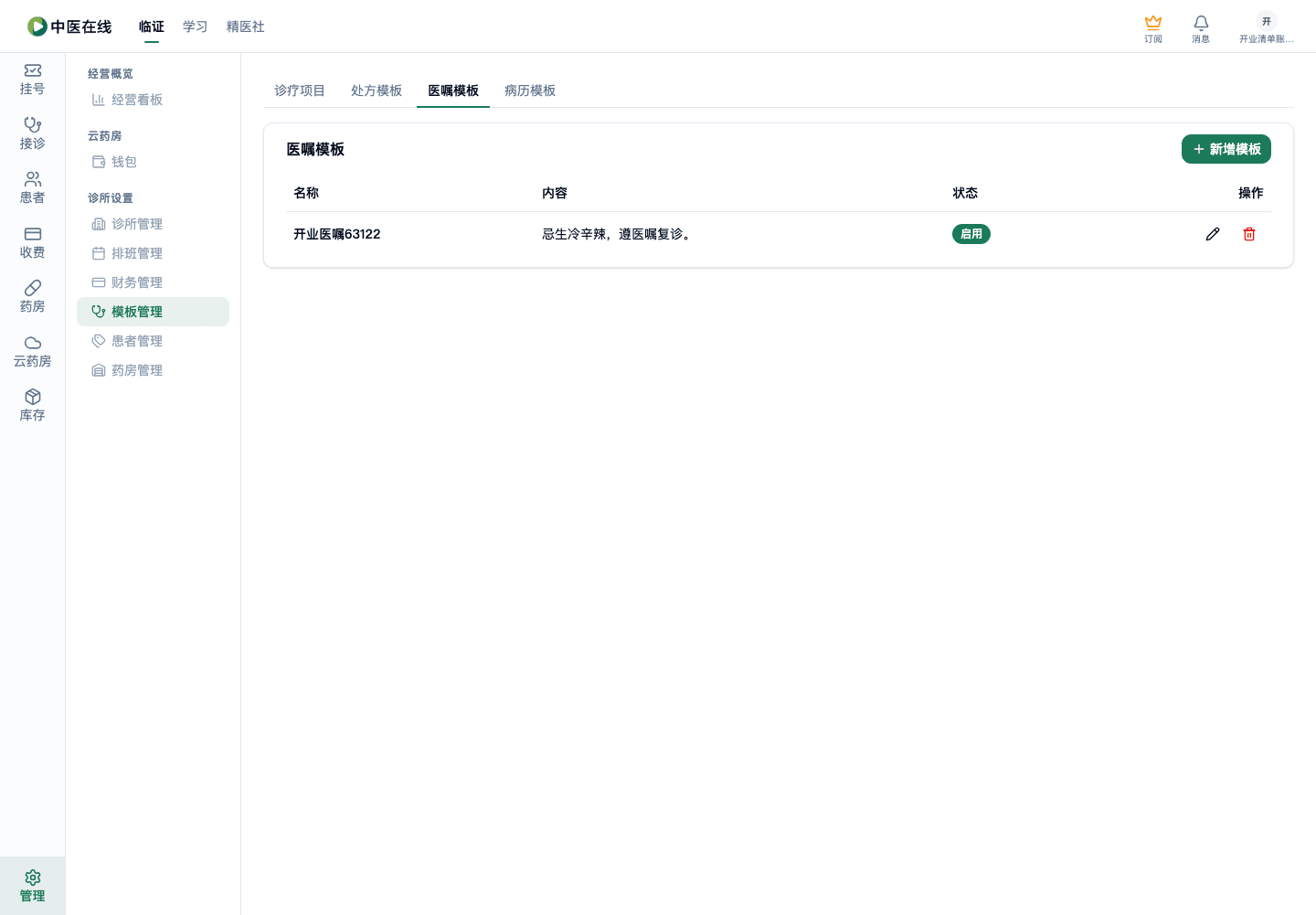
Task: Switch to the 临证 top navigation tab
Action: (x=152, y=27)
